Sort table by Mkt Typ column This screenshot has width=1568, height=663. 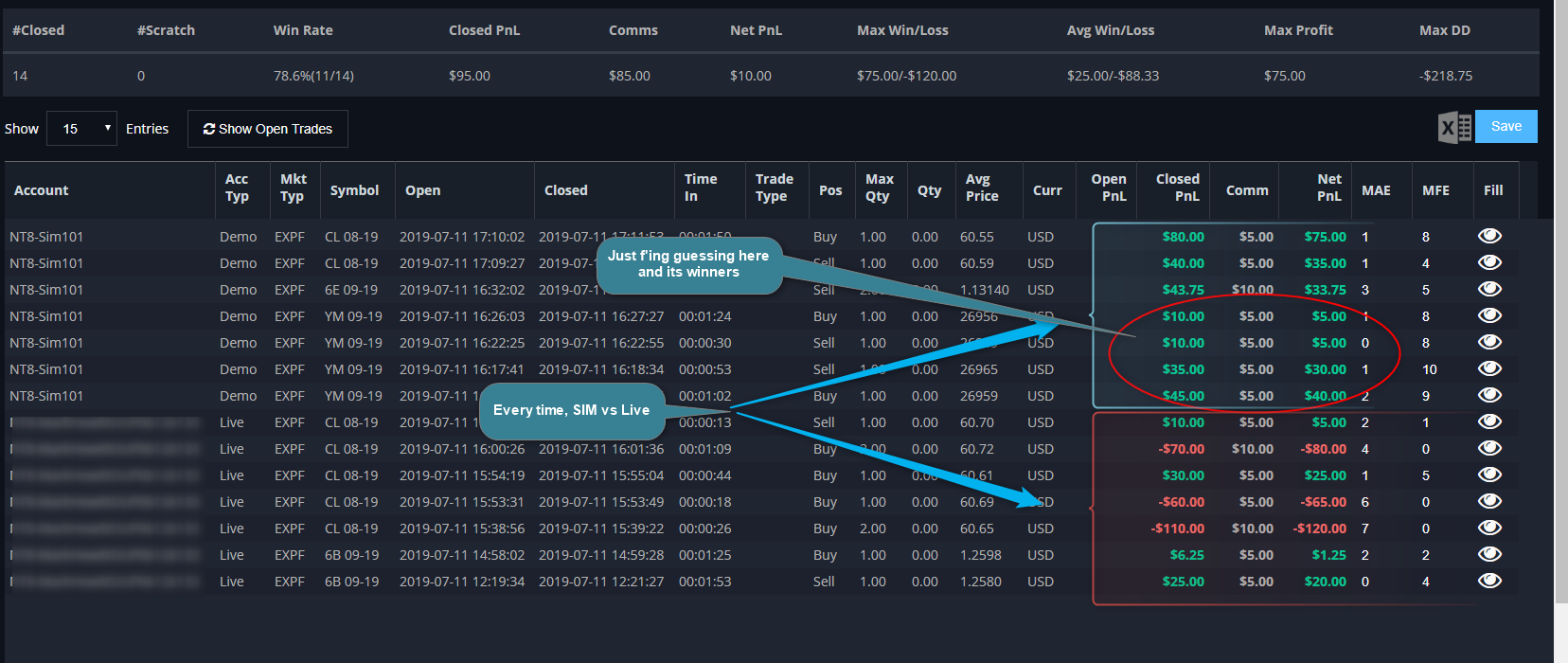(x=295, y=190)
